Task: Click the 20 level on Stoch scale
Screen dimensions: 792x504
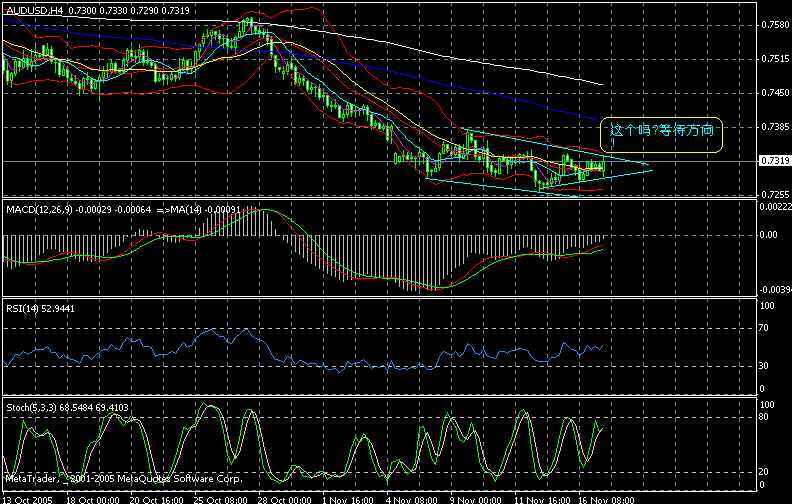Action: (x=764, y=471)
